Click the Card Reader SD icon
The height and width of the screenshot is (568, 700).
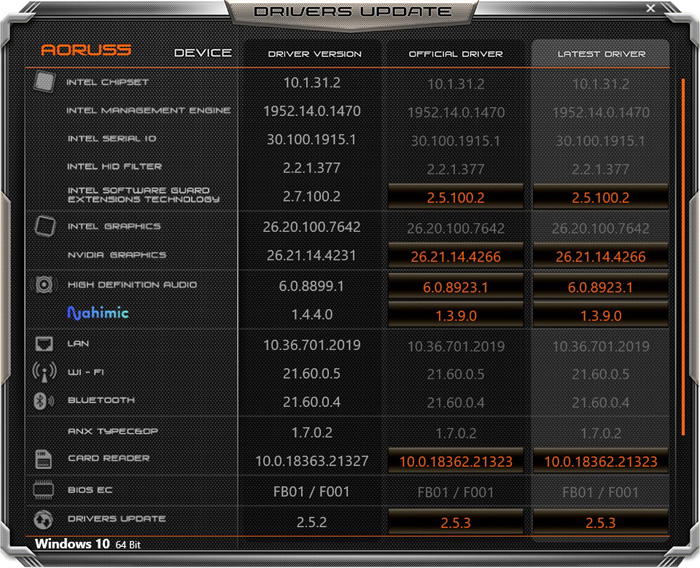[x=43, y=459]
